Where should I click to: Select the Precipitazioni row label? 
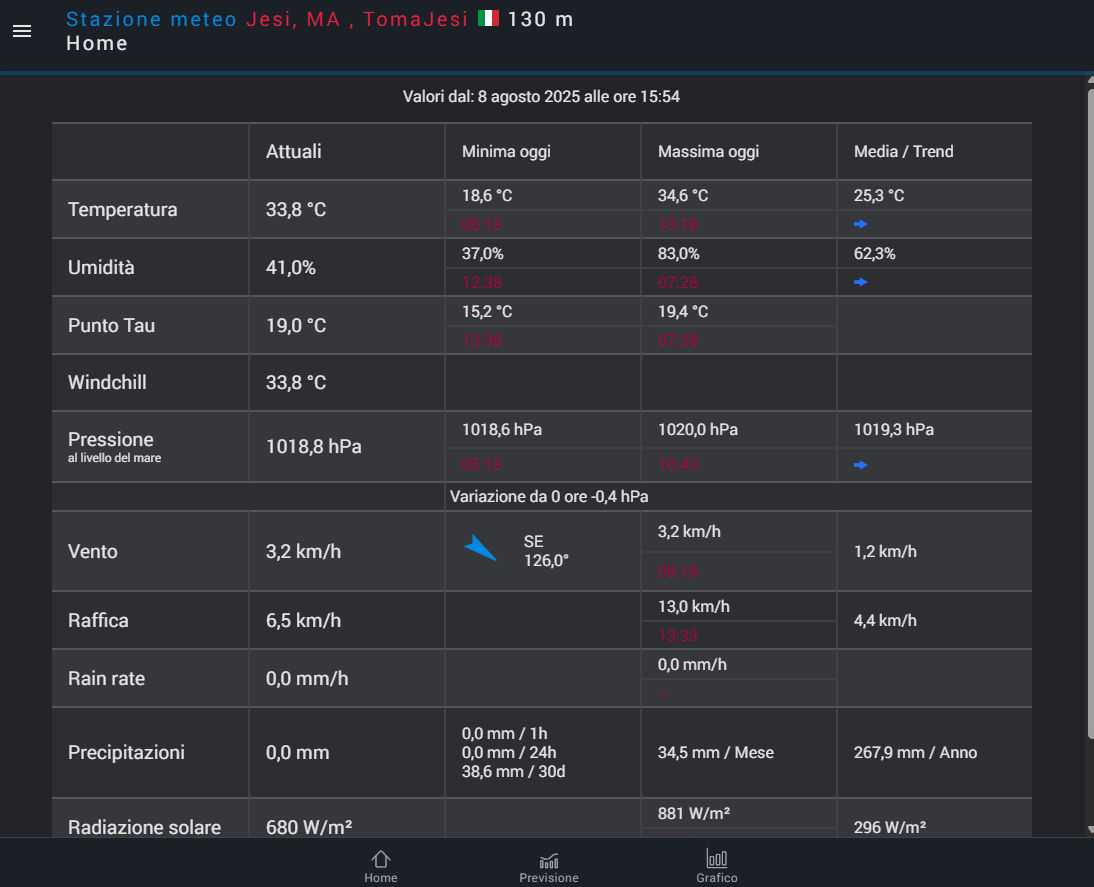(126, 752)
